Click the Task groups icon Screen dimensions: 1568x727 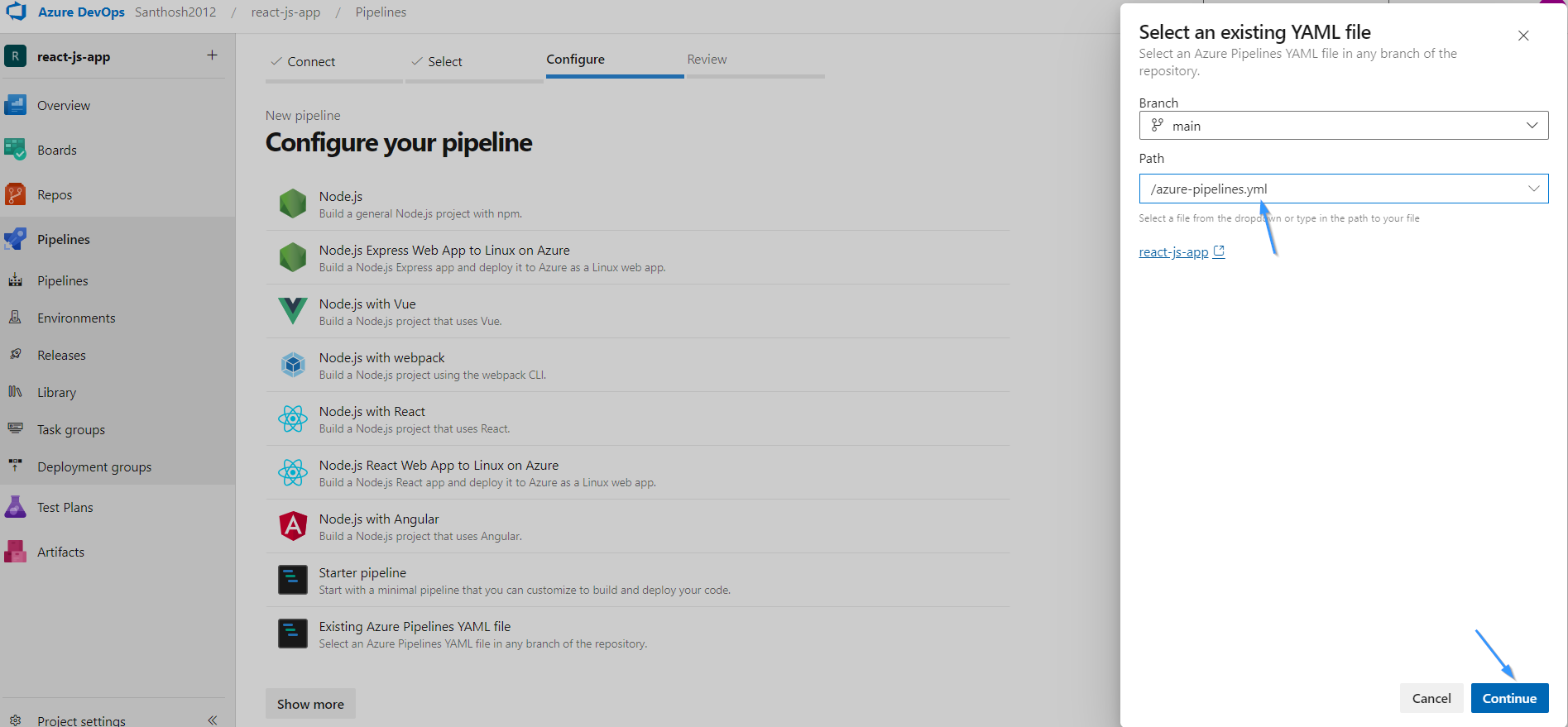[x=15, y=429]
